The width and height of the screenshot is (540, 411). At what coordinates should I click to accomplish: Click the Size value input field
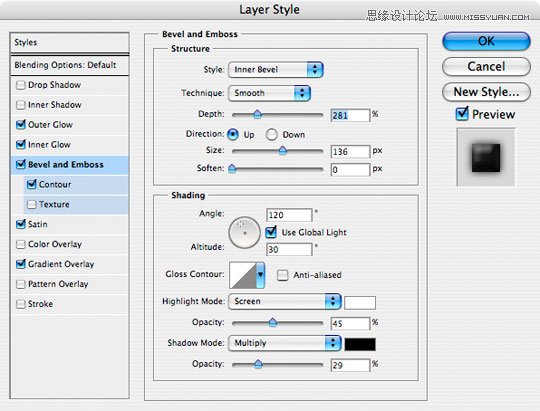(350, 152)
